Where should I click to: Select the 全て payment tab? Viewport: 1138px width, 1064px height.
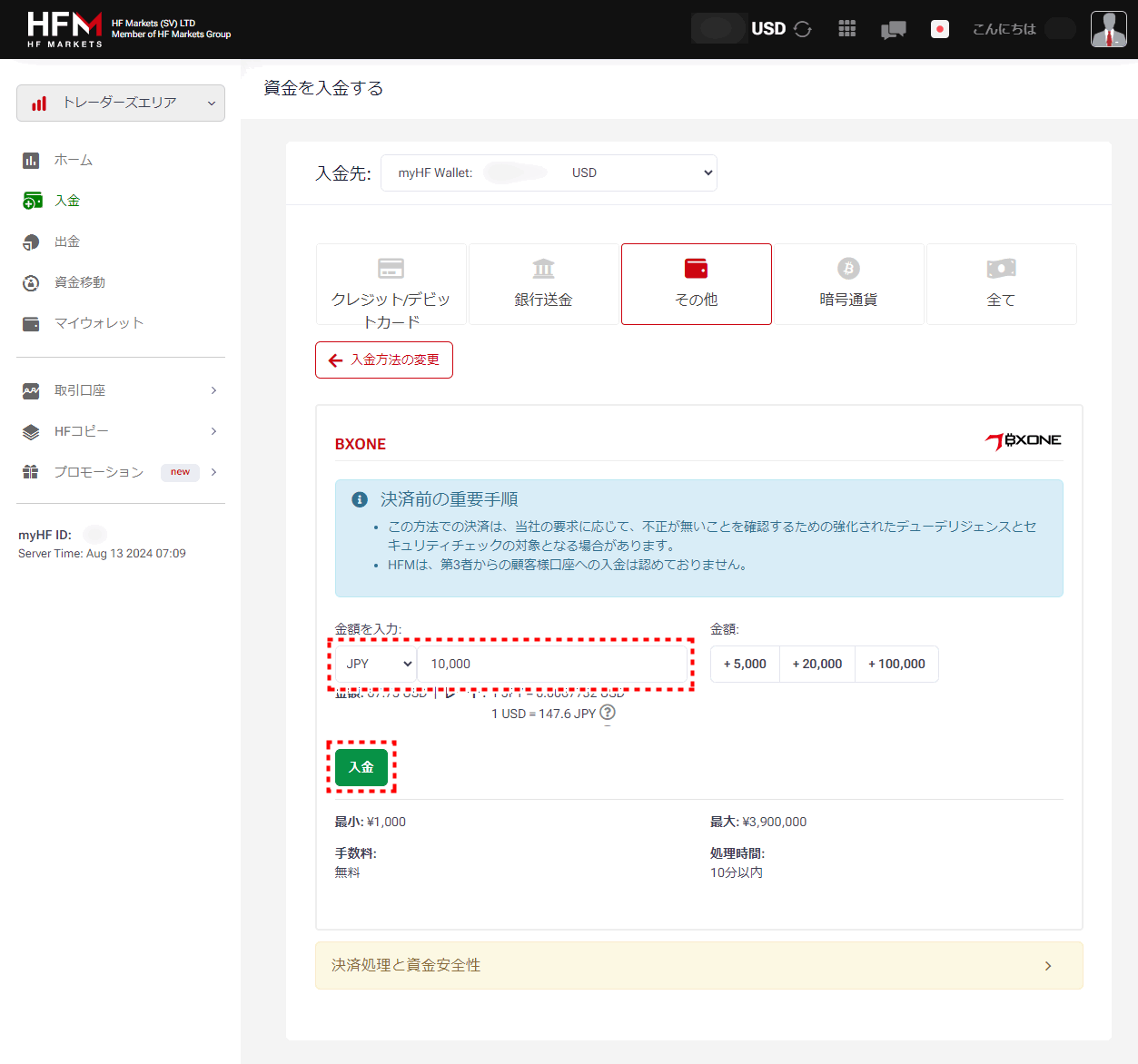point(1002,284)
